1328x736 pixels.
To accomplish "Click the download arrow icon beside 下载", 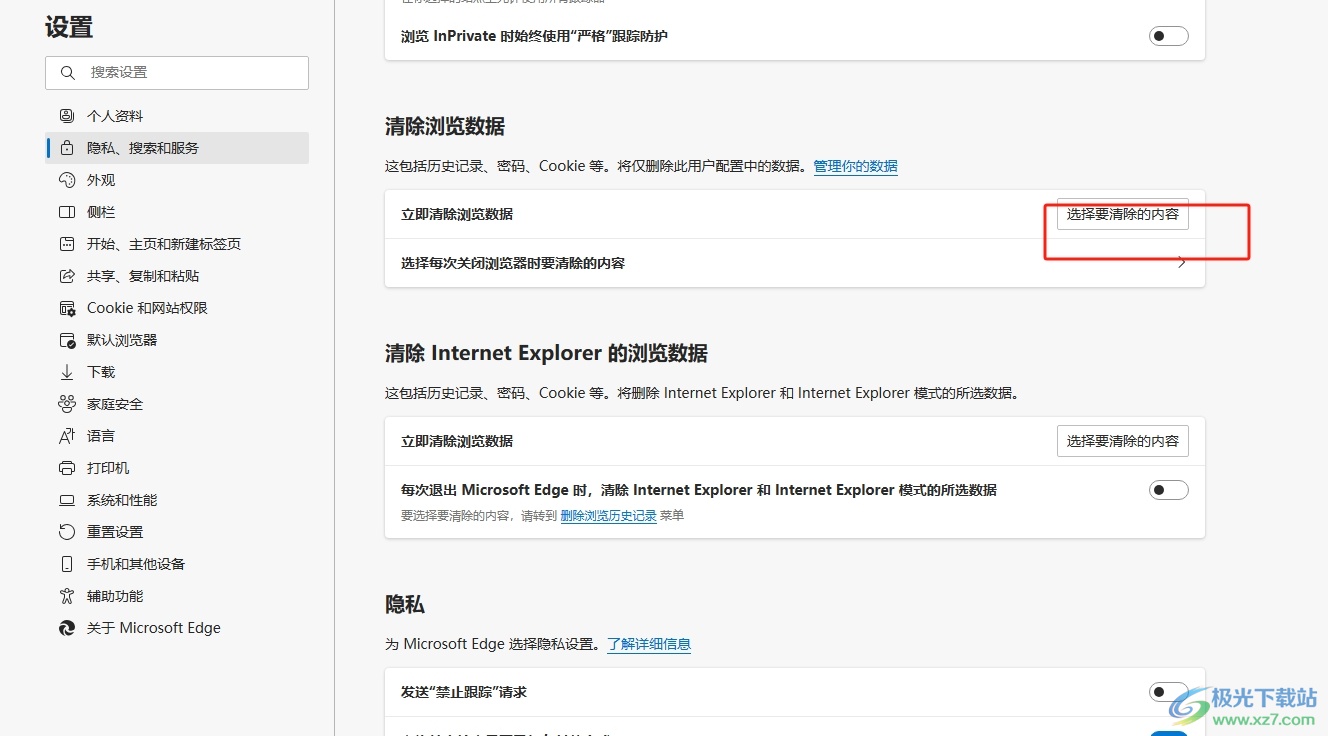I will pos(67,372).
